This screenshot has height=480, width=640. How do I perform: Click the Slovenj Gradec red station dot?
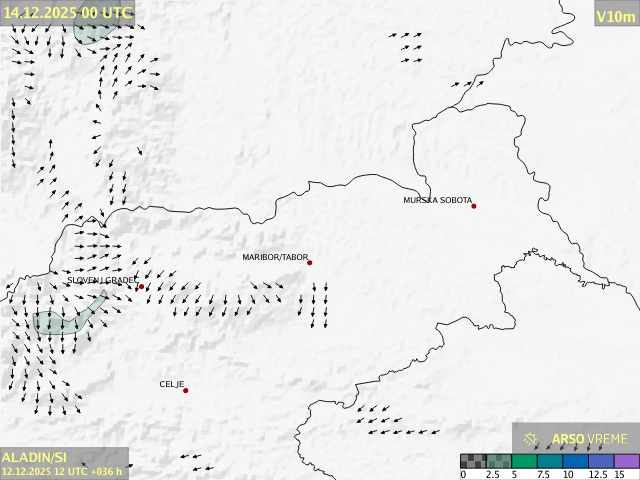tap(141, 287)
